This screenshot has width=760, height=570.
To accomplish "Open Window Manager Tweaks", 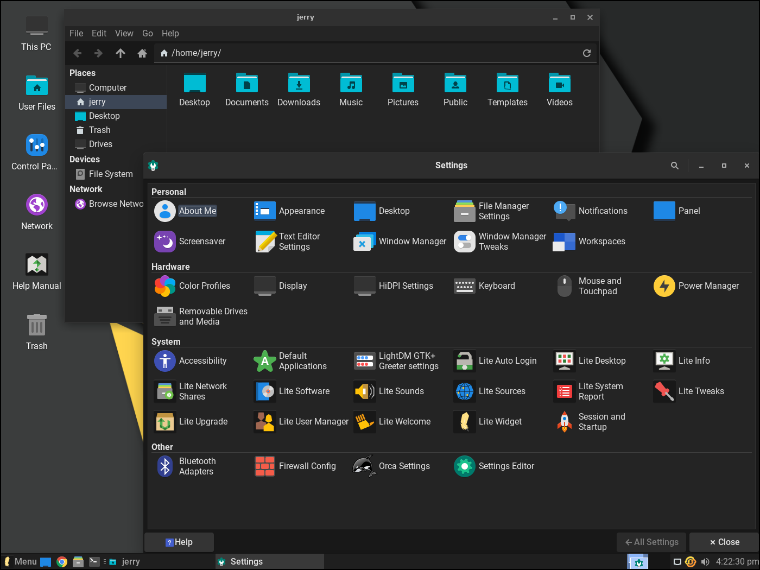I will (500, 241).
